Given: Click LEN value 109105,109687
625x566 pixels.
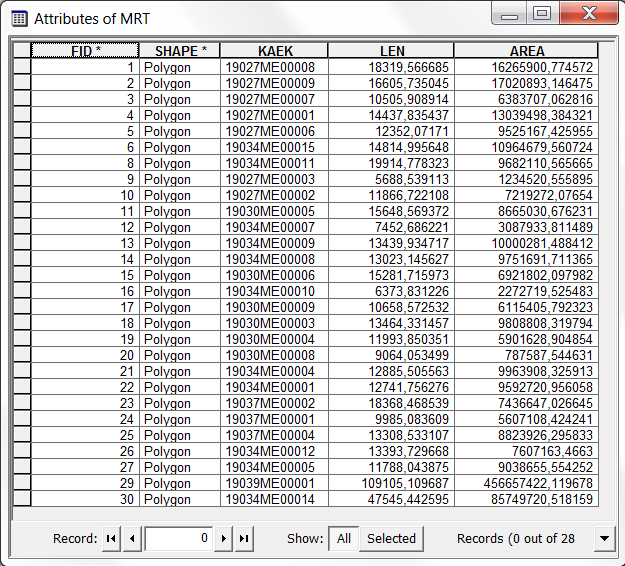Looking at the screenshot, I should tap(391, 483).
